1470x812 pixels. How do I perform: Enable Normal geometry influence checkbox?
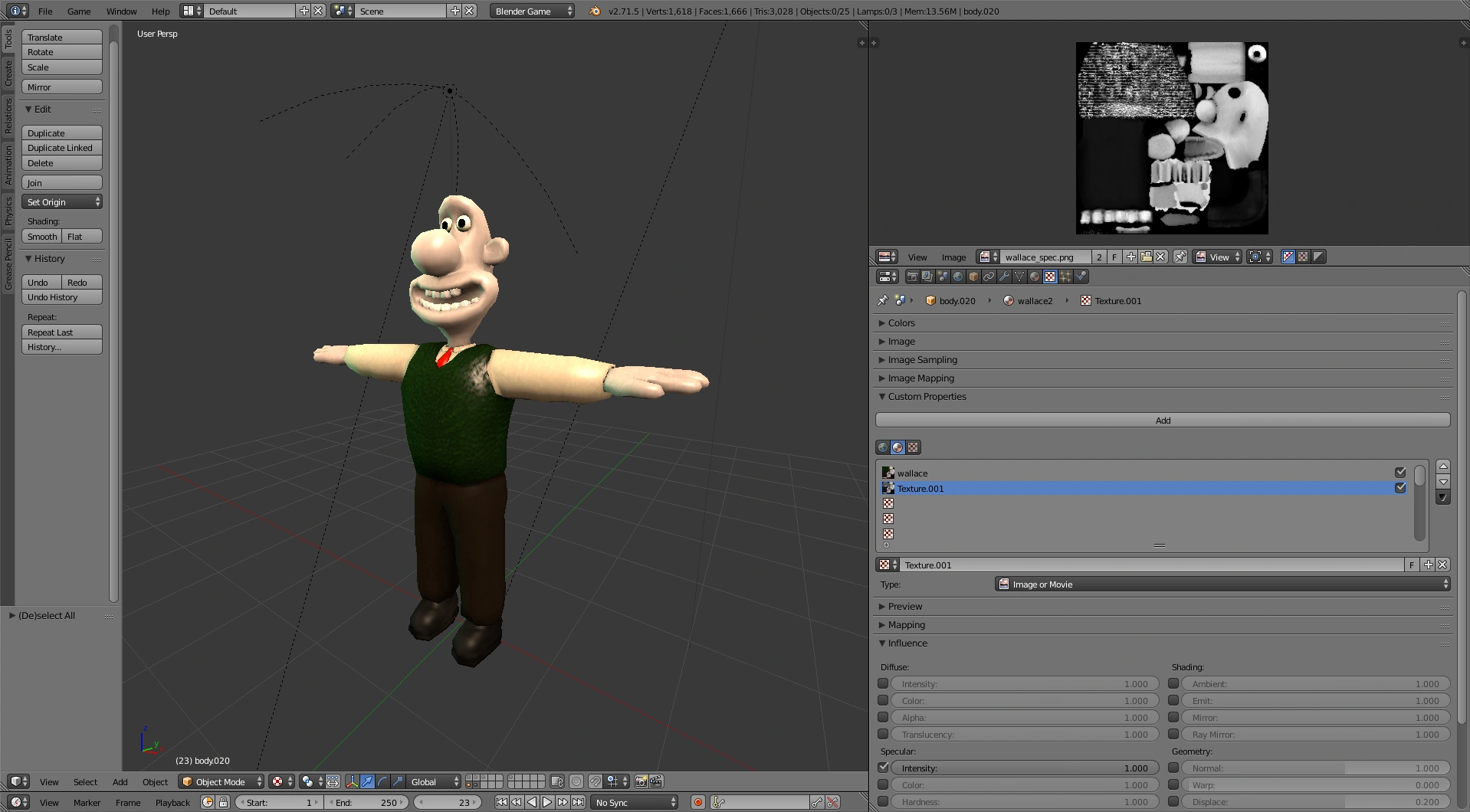1173,768
